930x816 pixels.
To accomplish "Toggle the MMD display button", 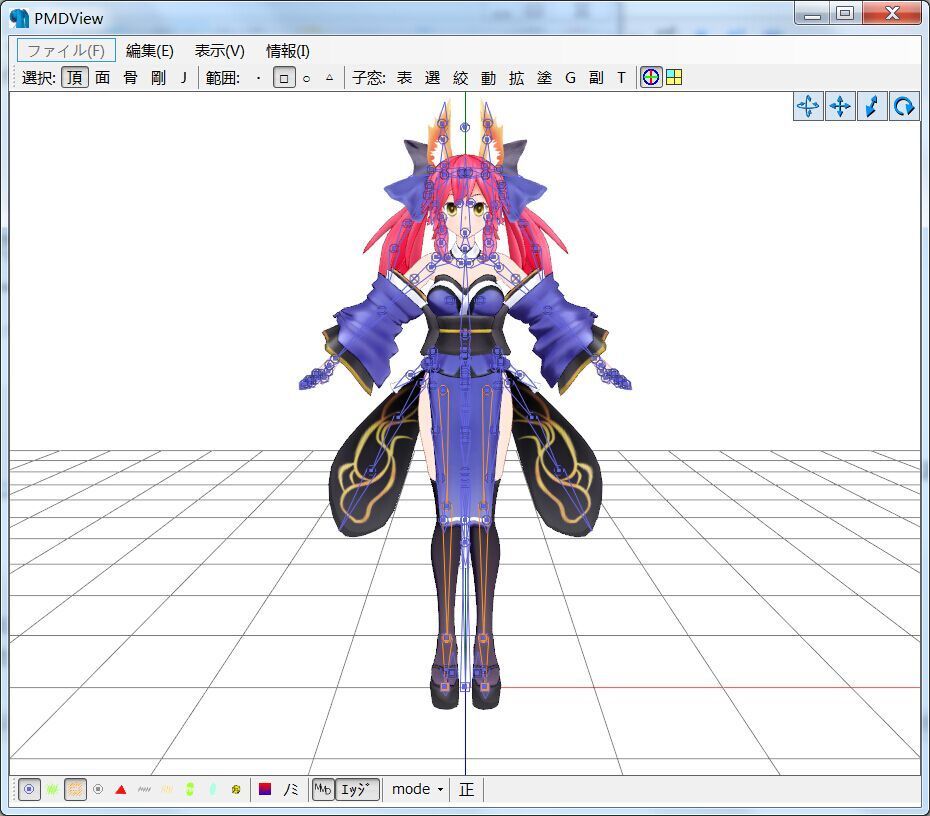I will coord(322,789).
